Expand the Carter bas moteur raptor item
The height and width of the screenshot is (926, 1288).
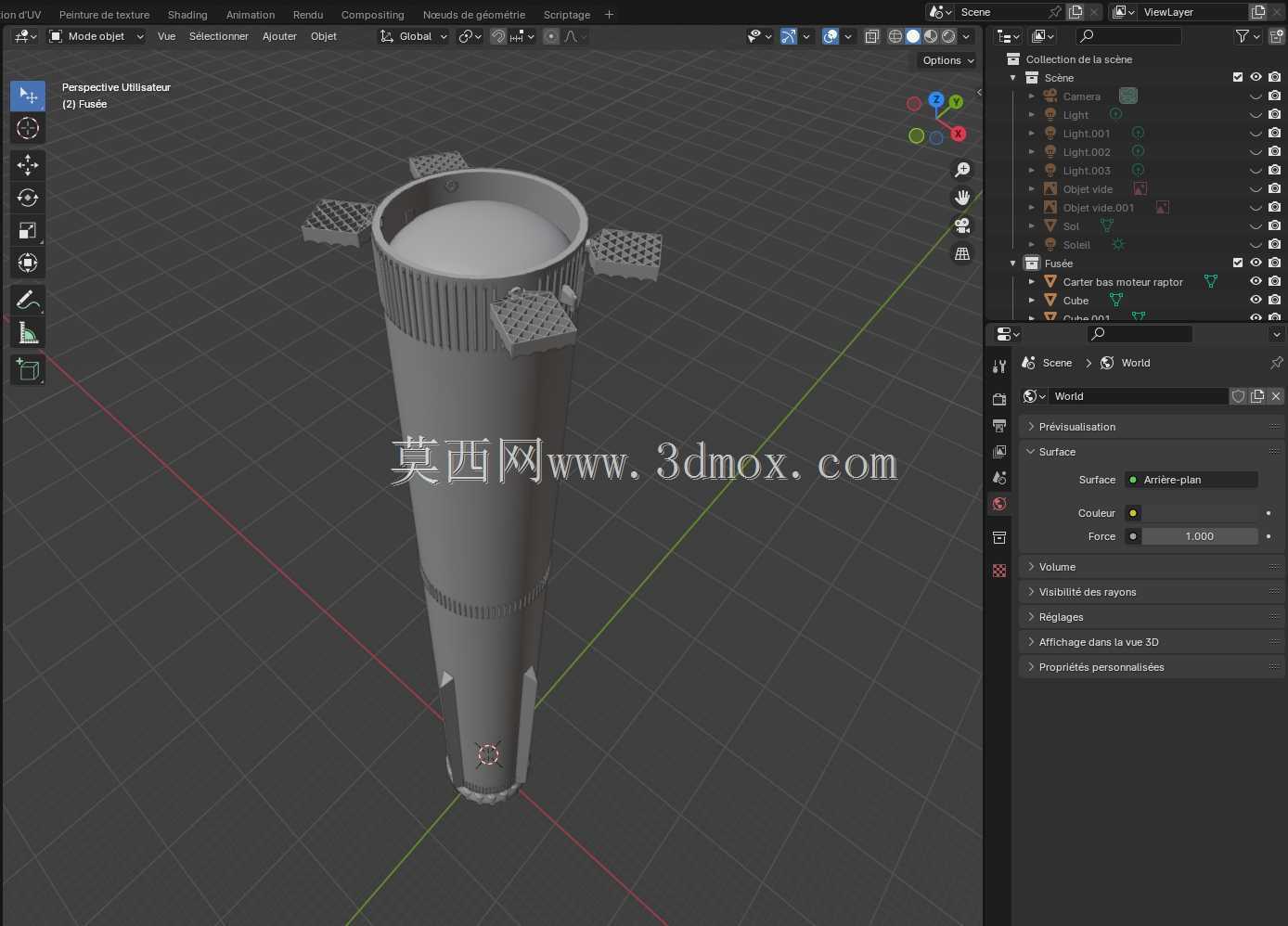point(1031,281)
